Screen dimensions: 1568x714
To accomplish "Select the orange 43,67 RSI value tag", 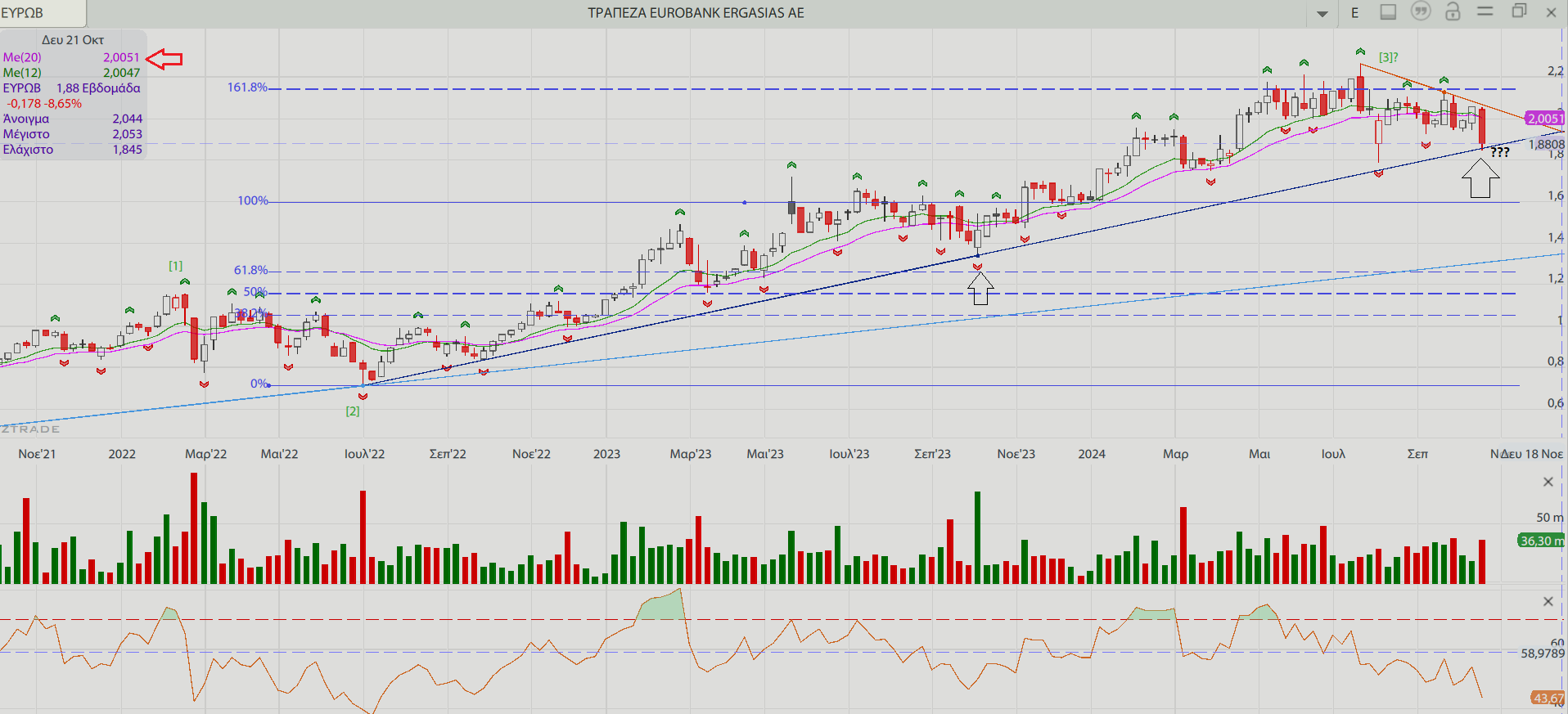I will [1548, 698].
